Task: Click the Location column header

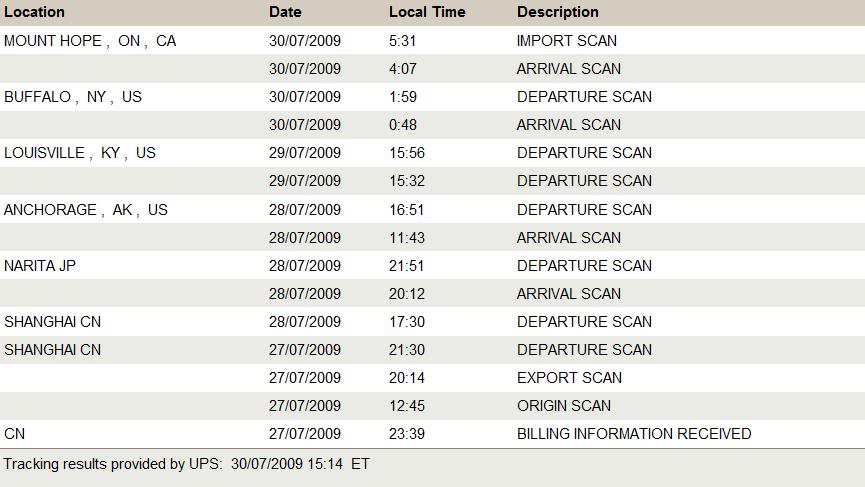Action: (35, 12)
